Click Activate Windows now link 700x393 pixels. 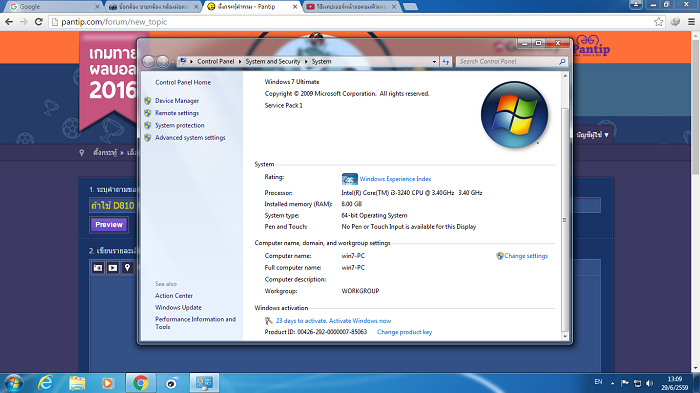[x=360, y=321]
